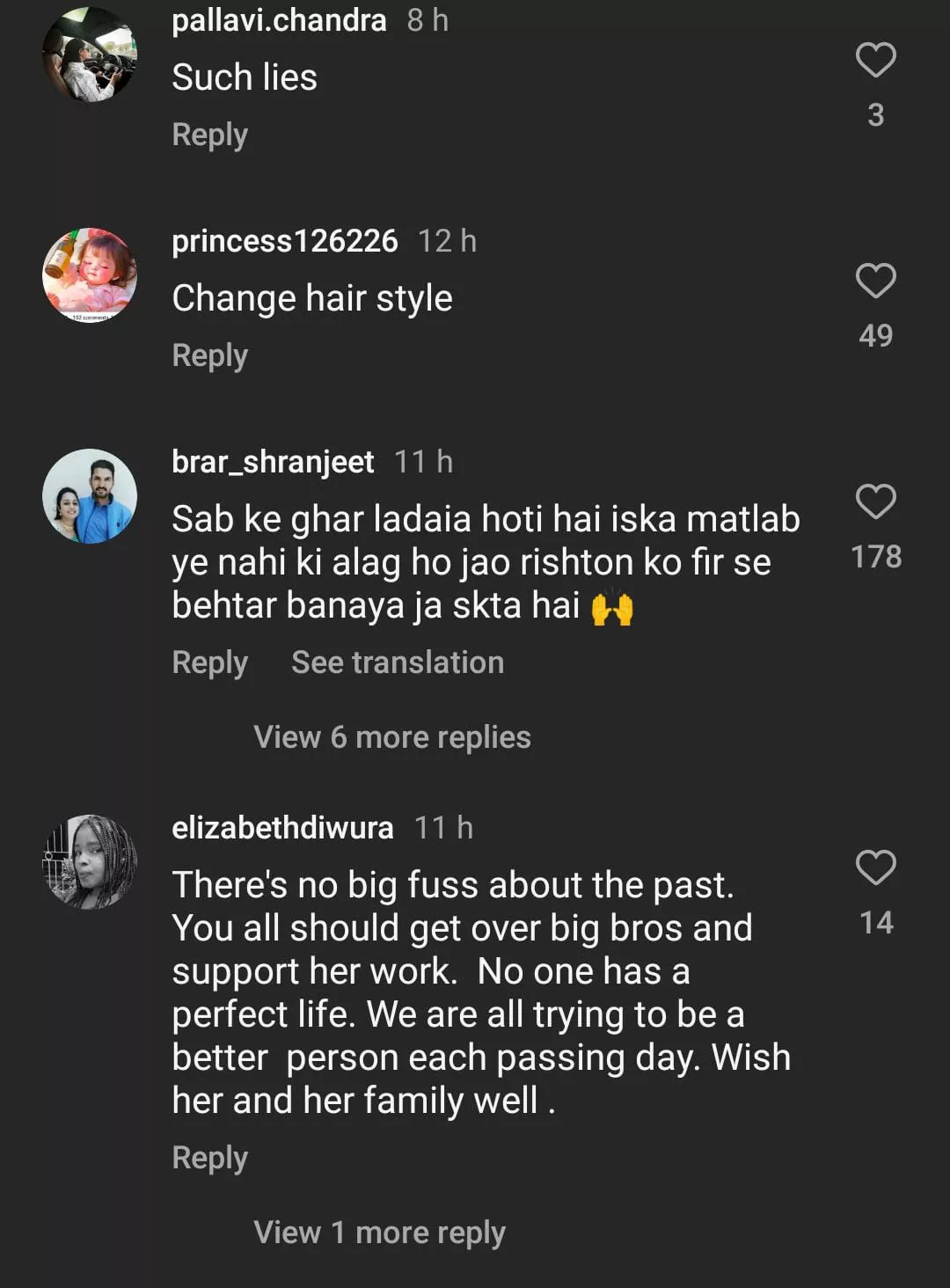This screenshot has width=950, height=1288.
Task: View the 178 likes count
Action: [x=876, y=557]
